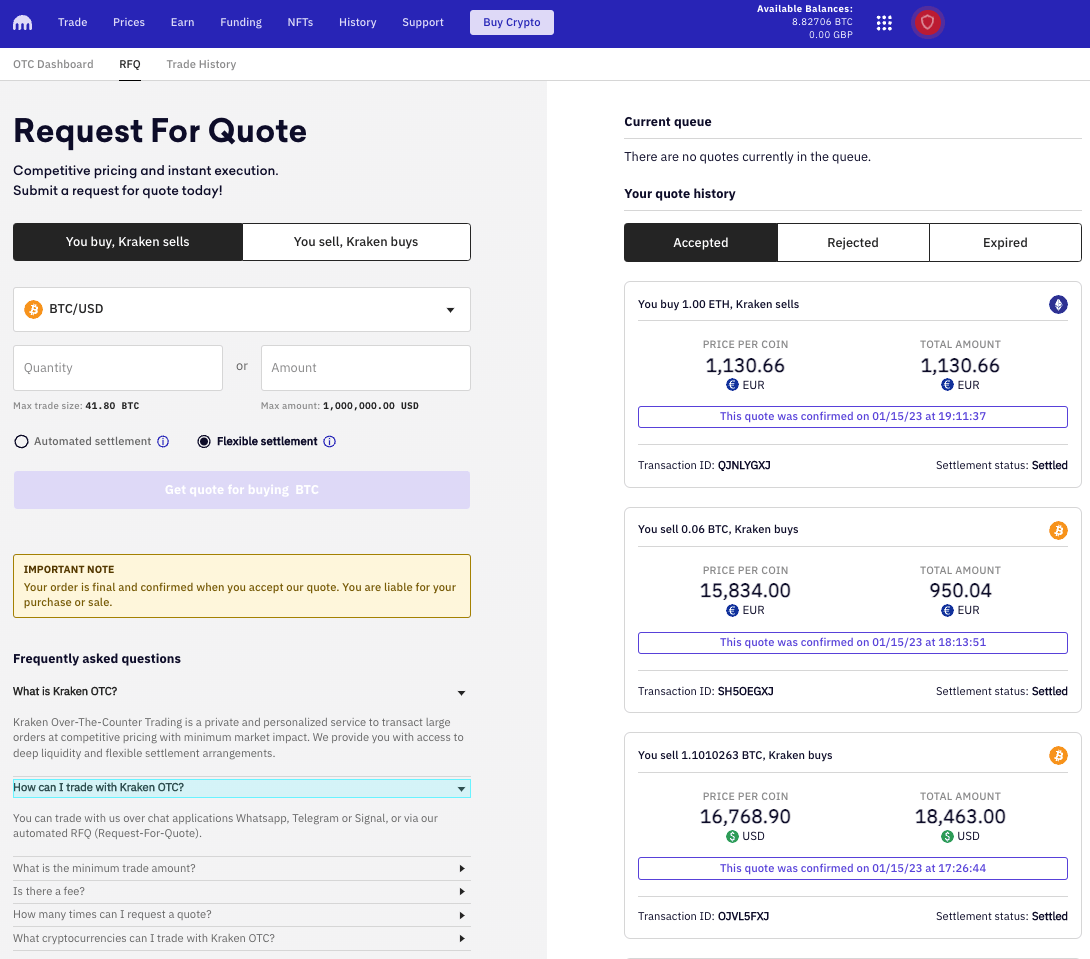Click the red shield account icon

click(927, 22)
